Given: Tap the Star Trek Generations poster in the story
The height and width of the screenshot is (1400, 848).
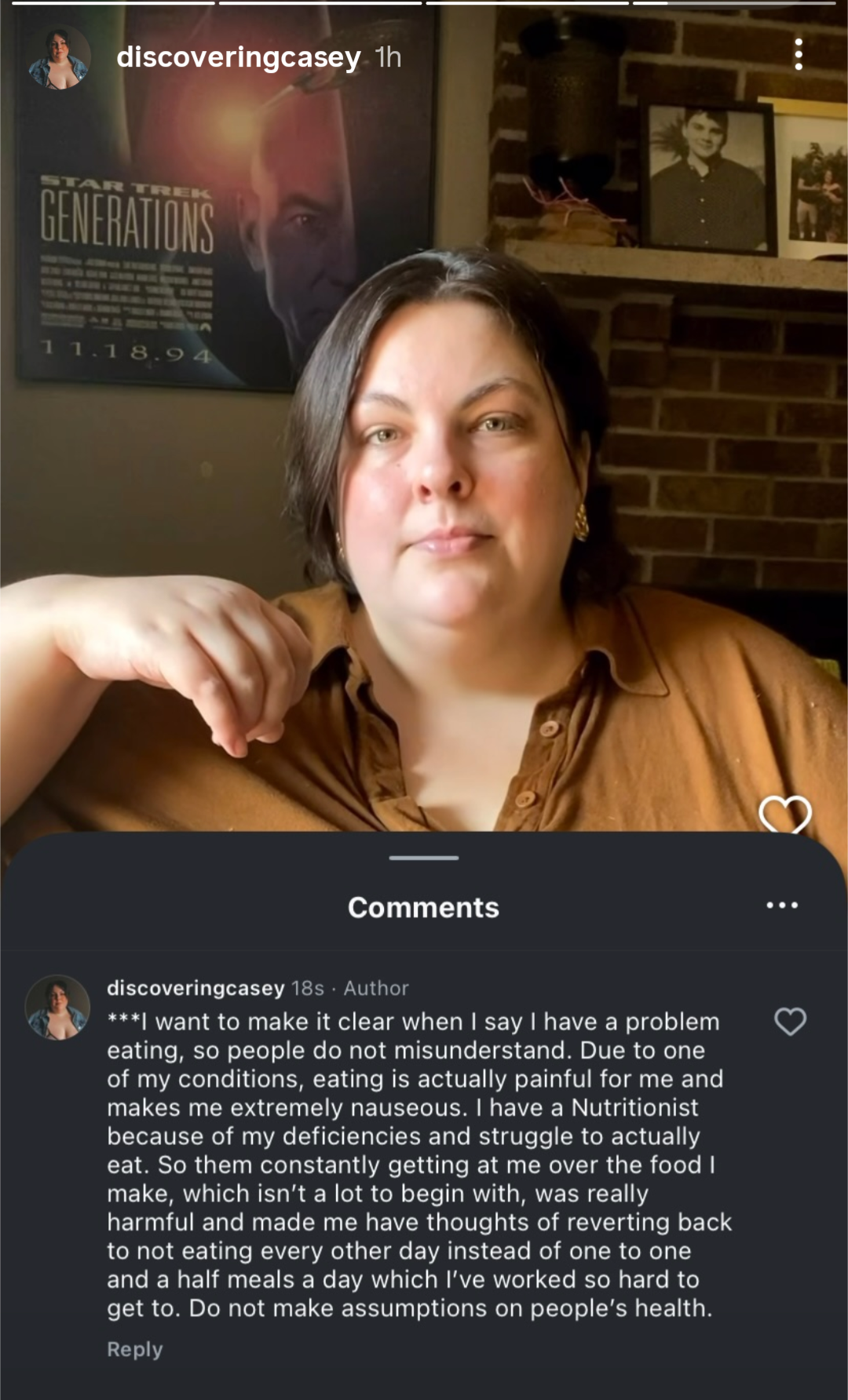Looking at the screenshot, I should (224, 196).
